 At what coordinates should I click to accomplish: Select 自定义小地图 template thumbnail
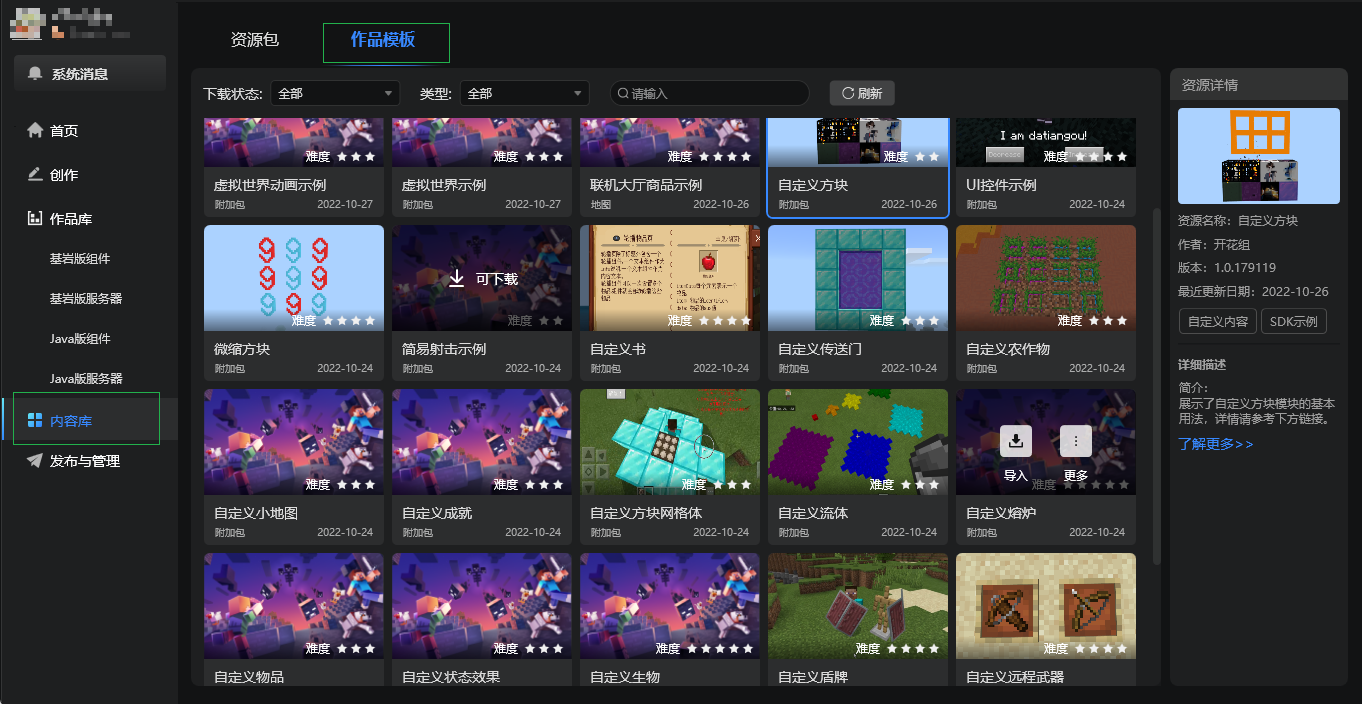294,442
